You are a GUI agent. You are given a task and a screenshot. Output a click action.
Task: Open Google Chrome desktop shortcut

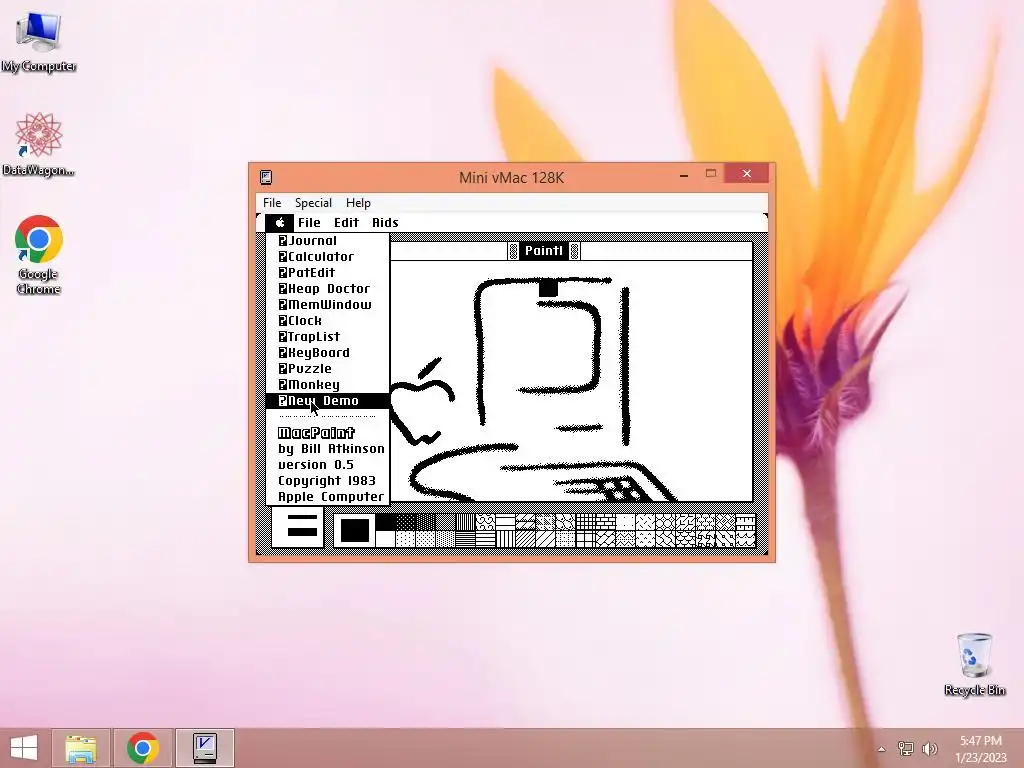click(x=39, y=255)
